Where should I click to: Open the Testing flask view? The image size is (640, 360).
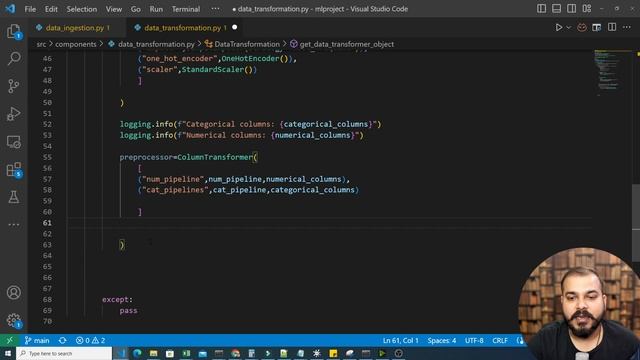point(13,197)
